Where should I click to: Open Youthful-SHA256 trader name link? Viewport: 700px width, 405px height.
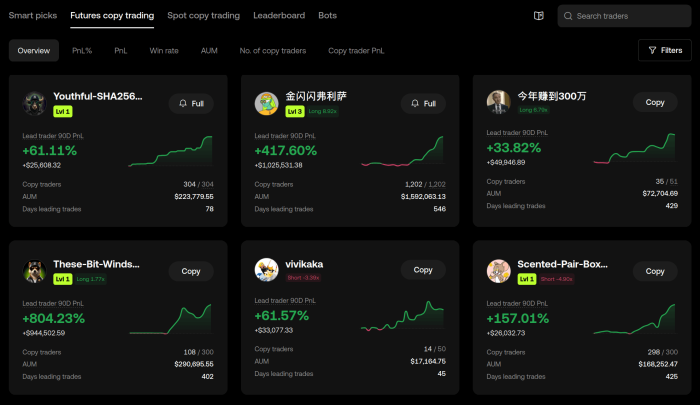click(98, 96)
